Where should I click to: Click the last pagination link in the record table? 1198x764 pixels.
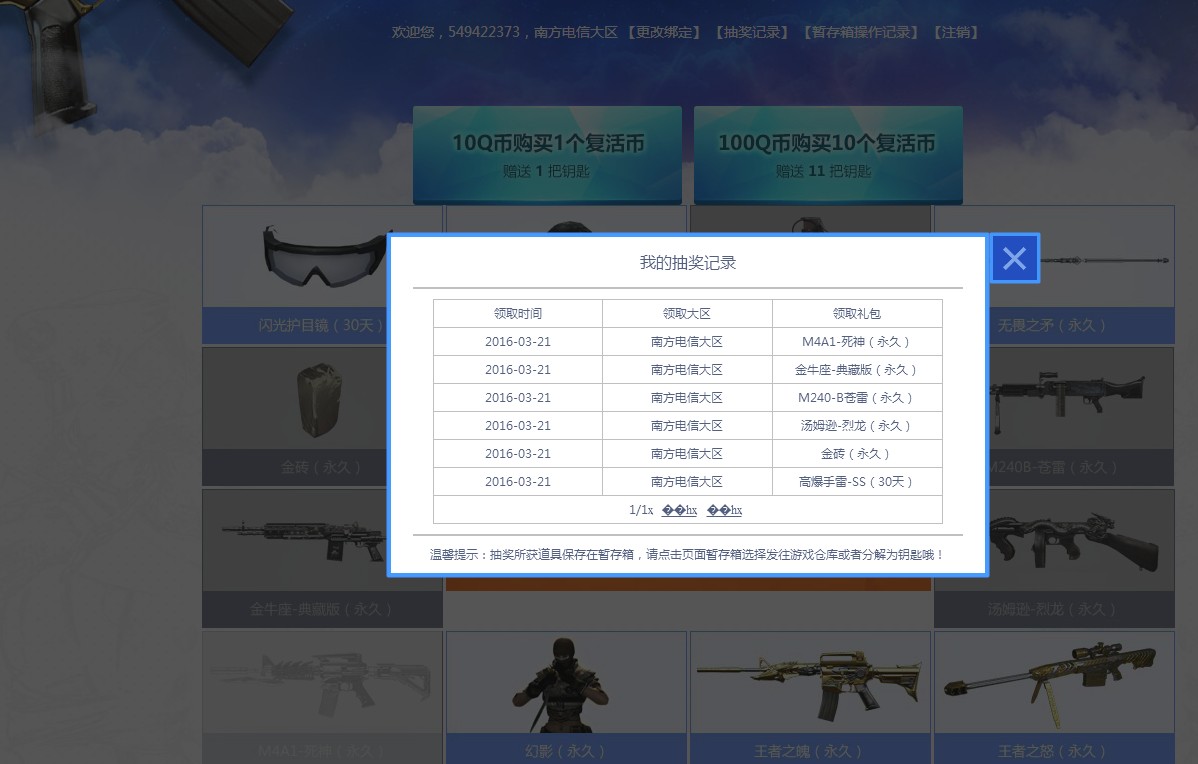724,510
